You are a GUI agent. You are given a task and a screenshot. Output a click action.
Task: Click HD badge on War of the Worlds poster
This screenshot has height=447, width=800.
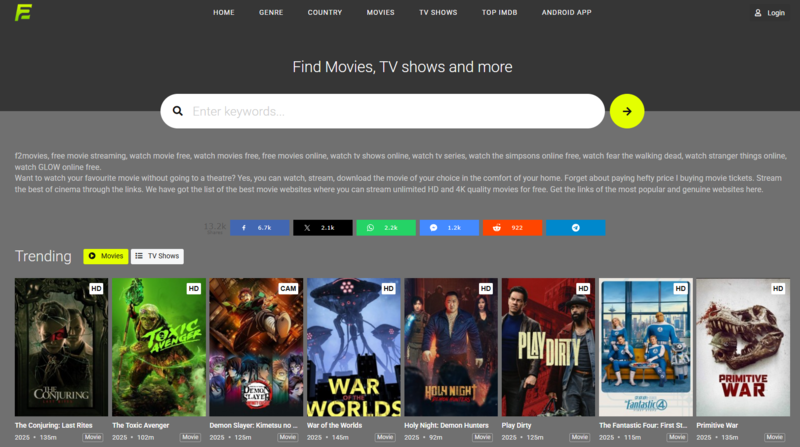[388, 288]
